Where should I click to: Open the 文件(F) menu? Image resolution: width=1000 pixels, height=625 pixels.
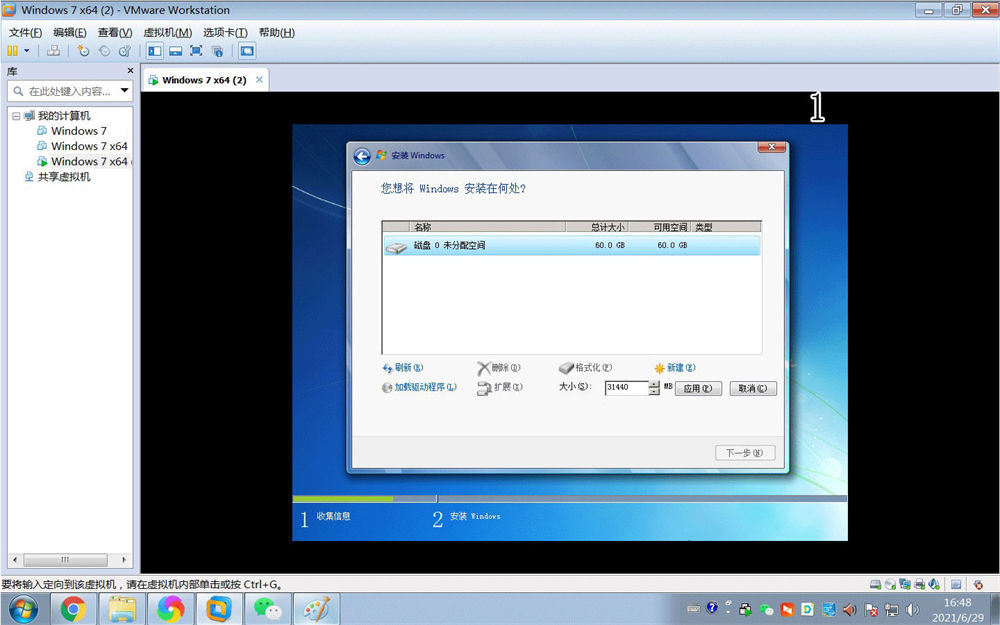click(x=26, y=33)
